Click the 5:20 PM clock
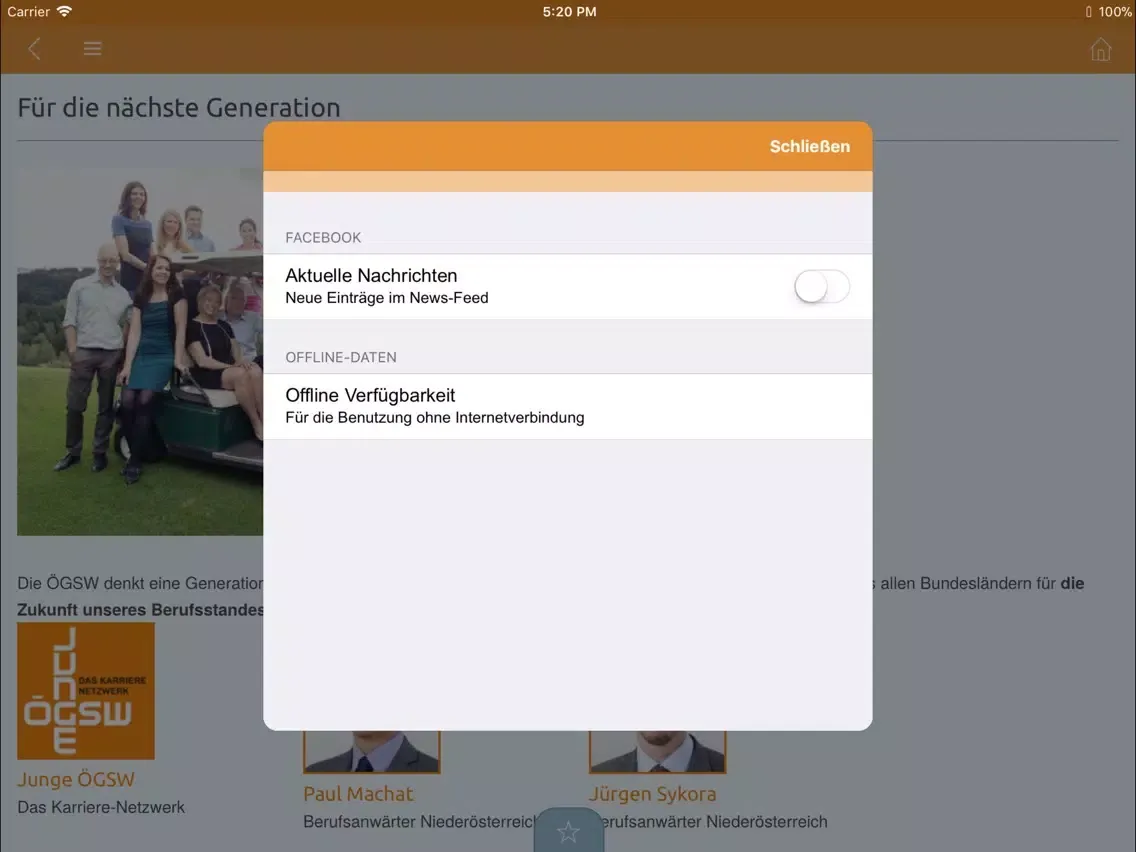1136x852 pixels. (x=569, y=12)
